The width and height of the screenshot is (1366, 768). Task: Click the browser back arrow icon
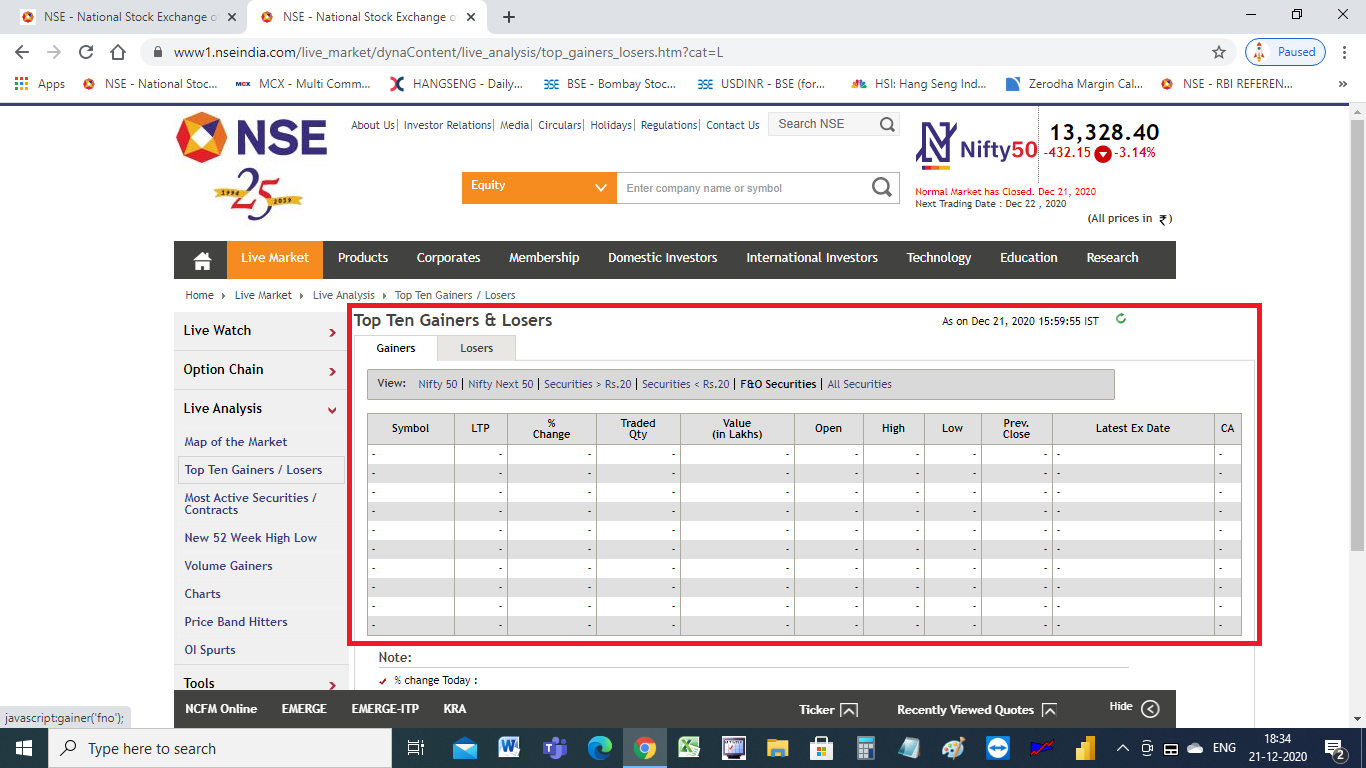[20, 52]
